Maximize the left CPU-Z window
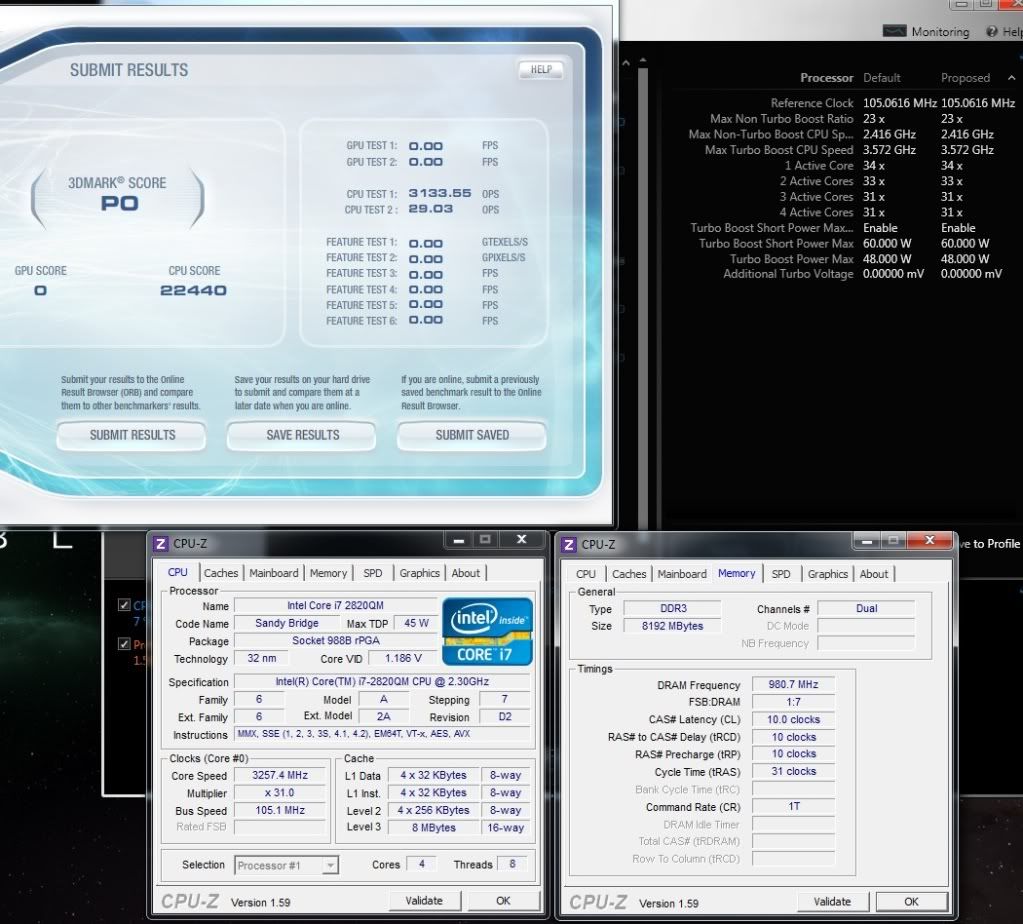 tap(485, 540)
